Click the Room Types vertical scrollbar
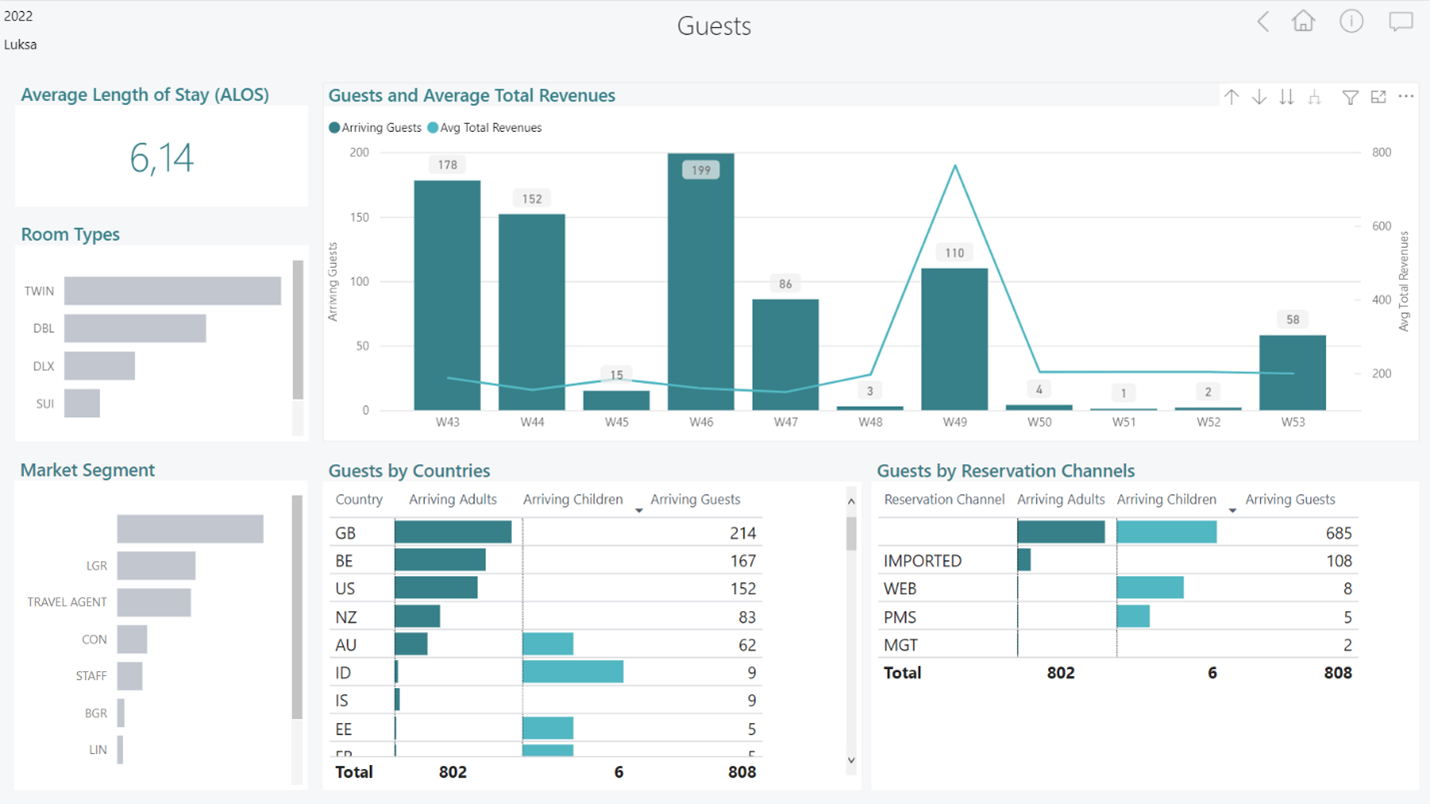The image size is (1430, 804). pyautogui.click(x=298, y=330)
